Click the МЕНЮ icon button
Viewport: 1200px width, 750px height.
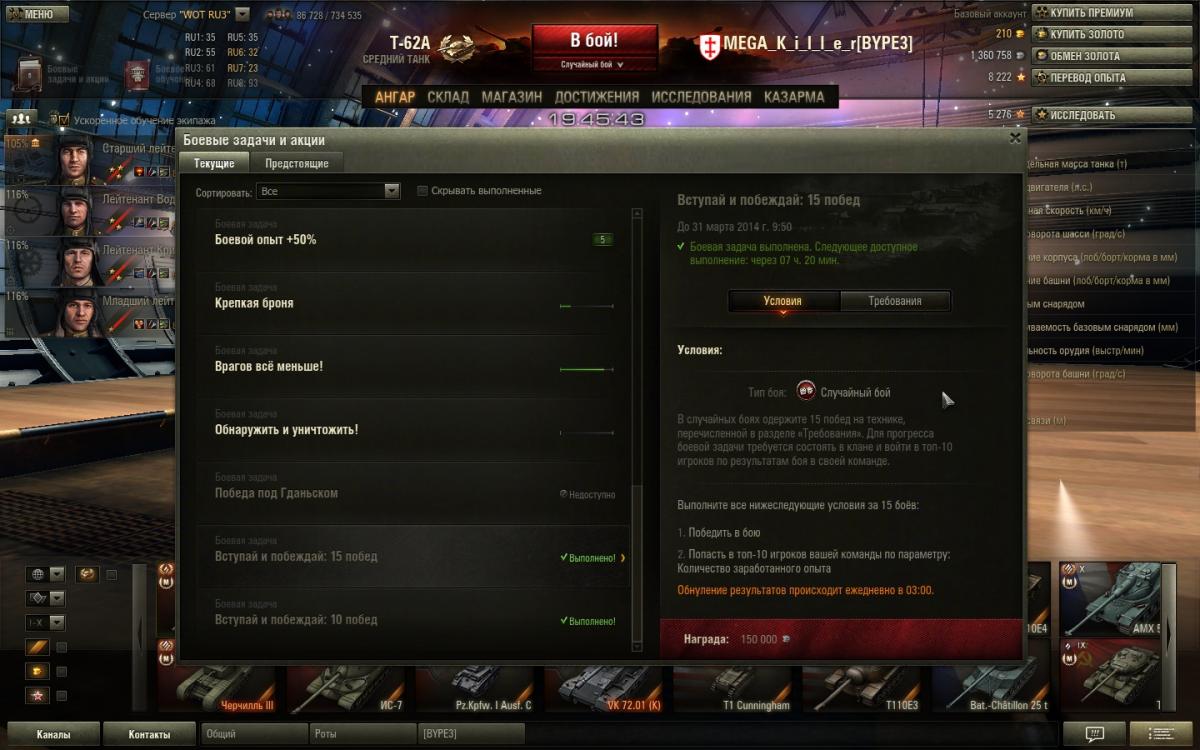(x=35, y=15)
